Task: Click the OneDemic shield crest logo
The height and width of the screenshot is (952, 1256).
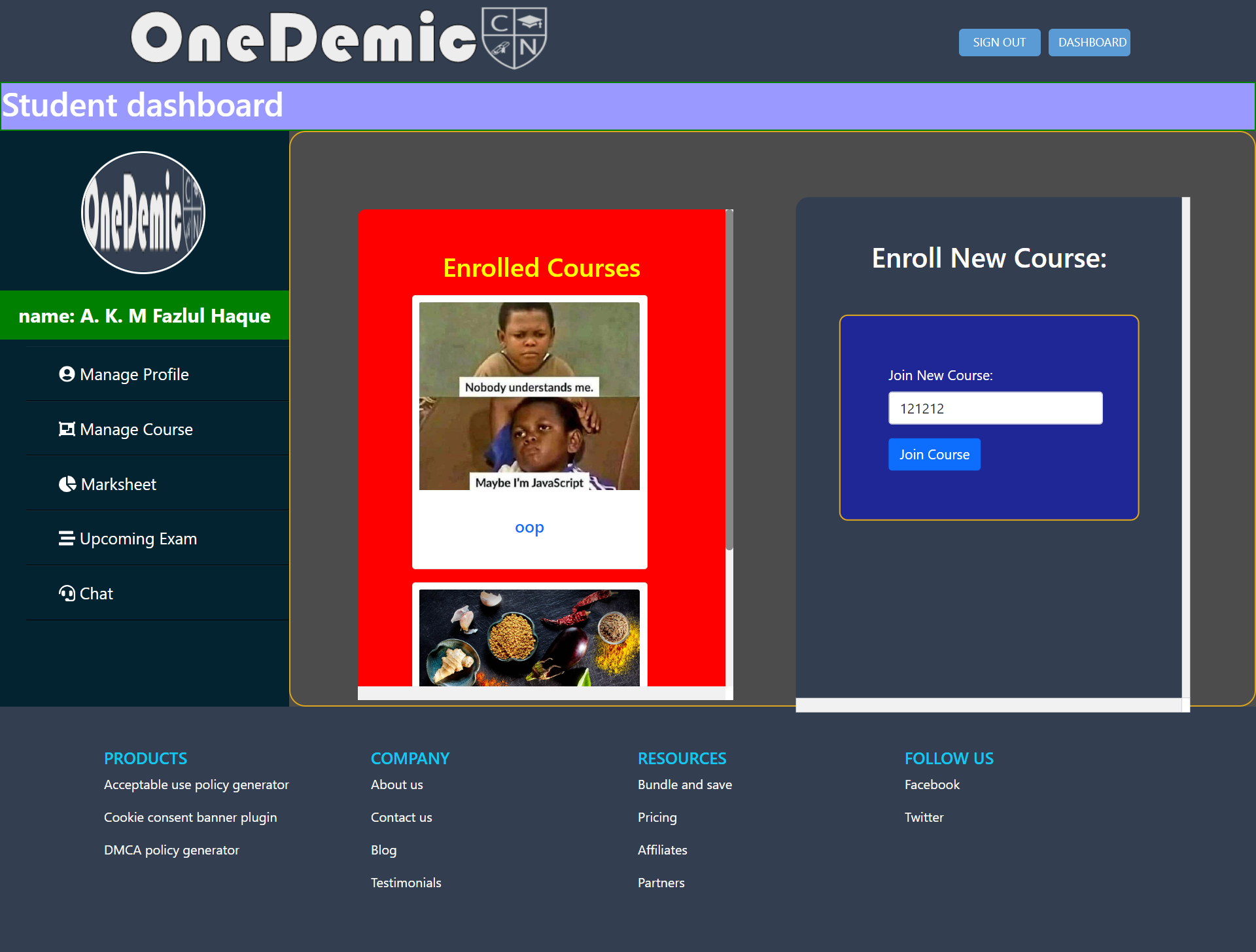Action: click(x=514, y=38)
